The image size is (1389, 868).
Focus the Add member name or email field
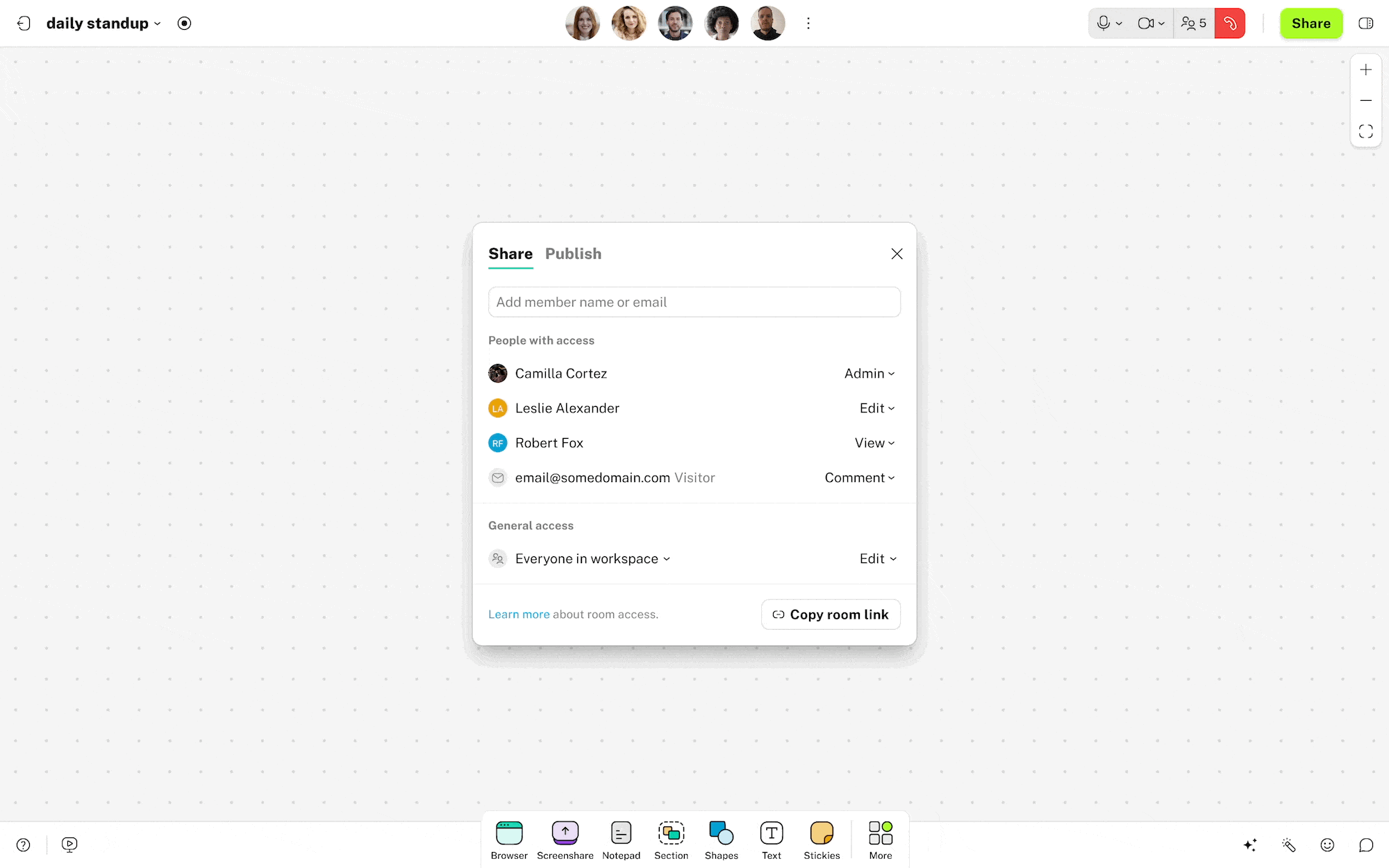[694, 302]
